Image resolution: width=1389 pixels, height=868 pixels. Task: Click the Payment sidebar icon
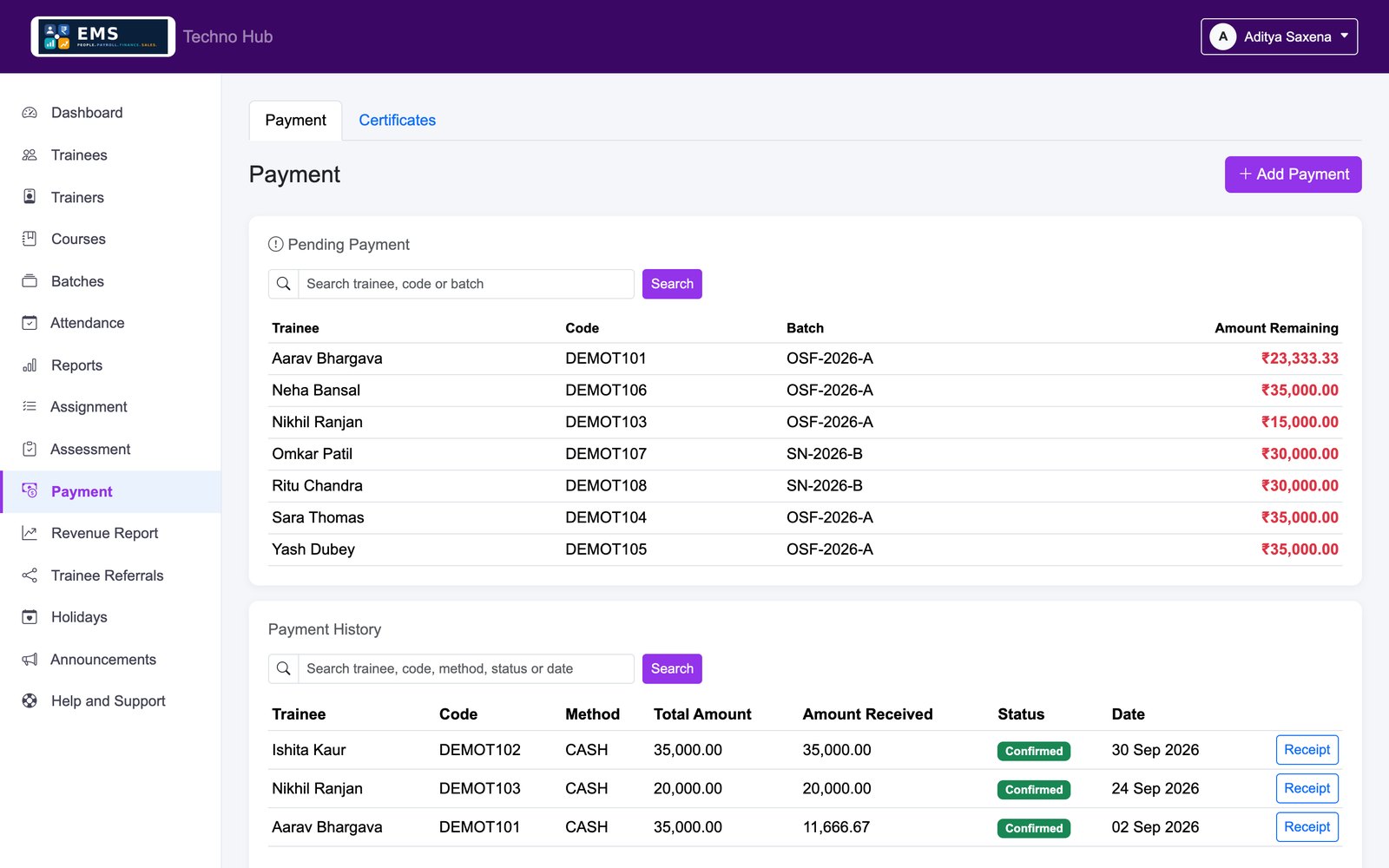pyautogui.click(x=30, y=491)
